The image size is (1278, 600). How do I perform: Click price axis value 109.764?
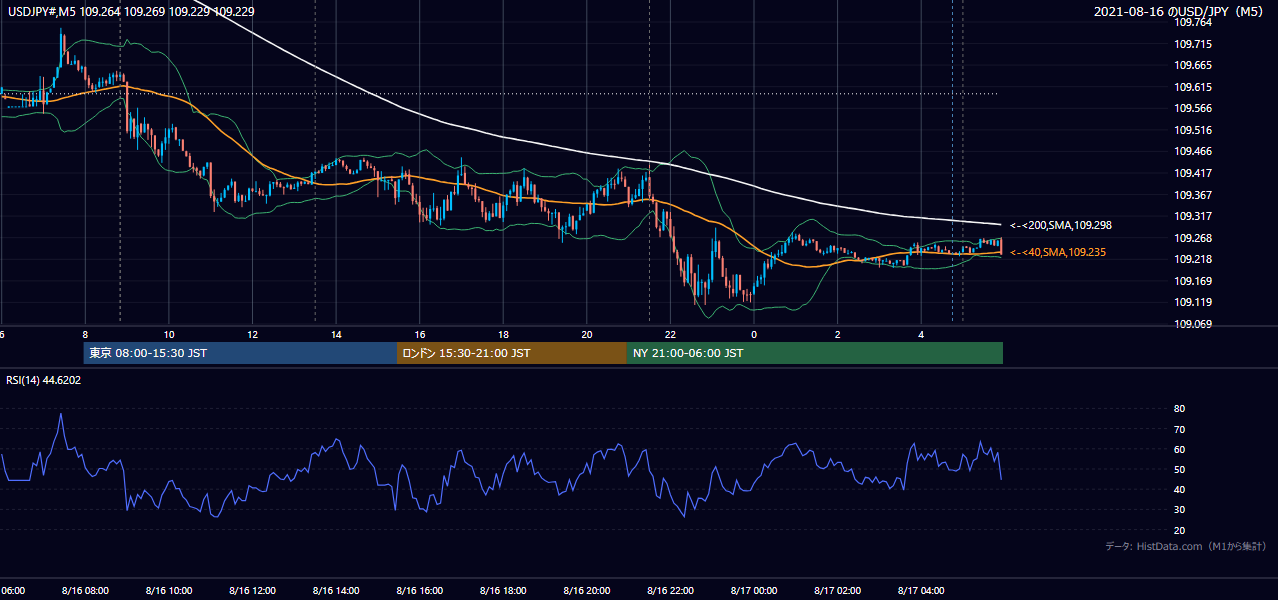tap(1193, 22)
